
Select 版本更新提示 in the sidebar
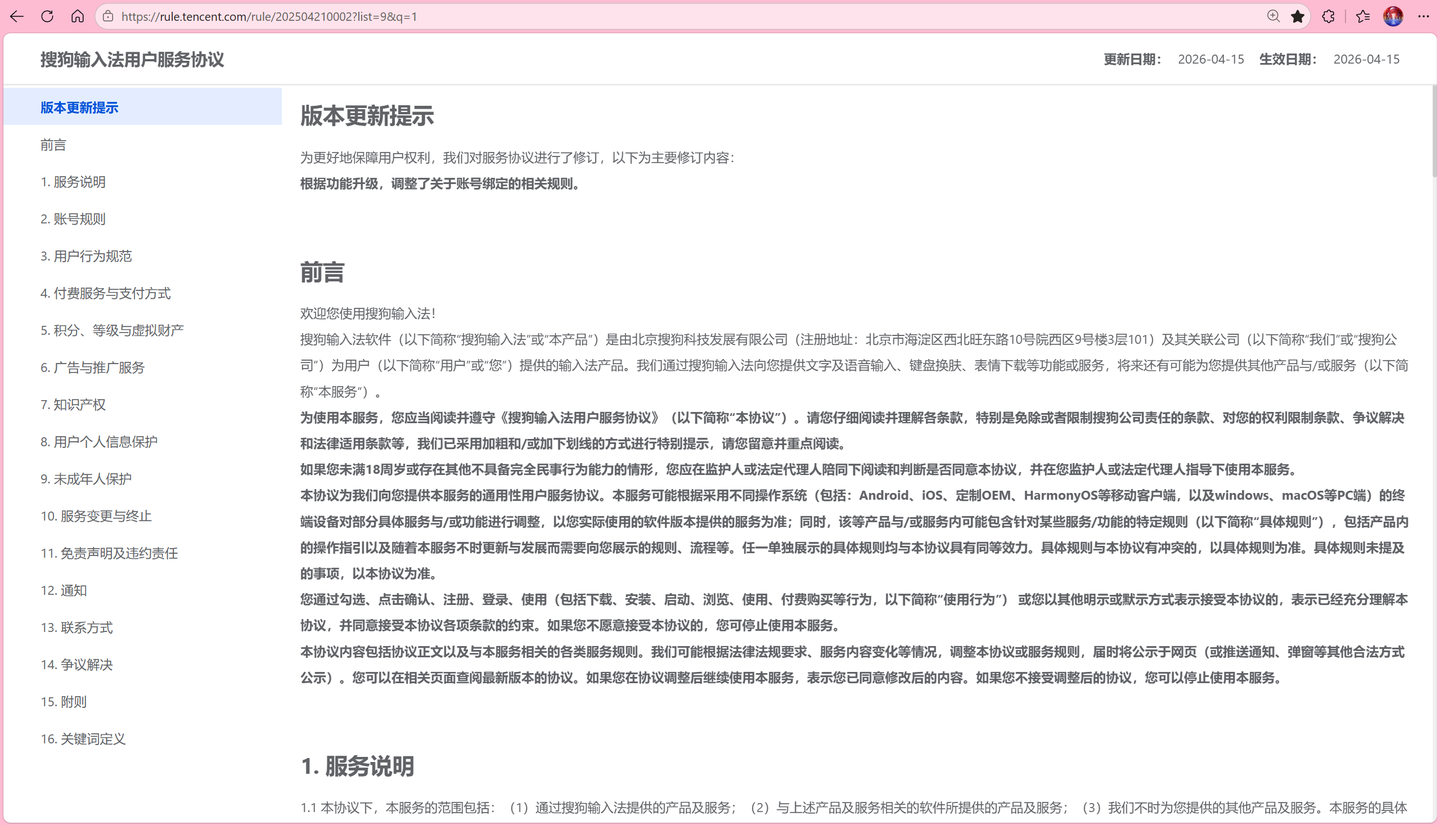[x=143, y=107]
